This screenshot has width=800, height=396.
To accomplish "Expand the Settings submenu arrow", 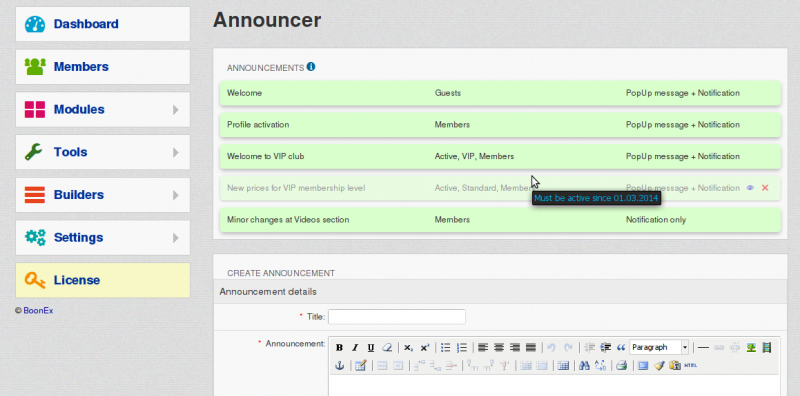I will [x=176, y=237].
